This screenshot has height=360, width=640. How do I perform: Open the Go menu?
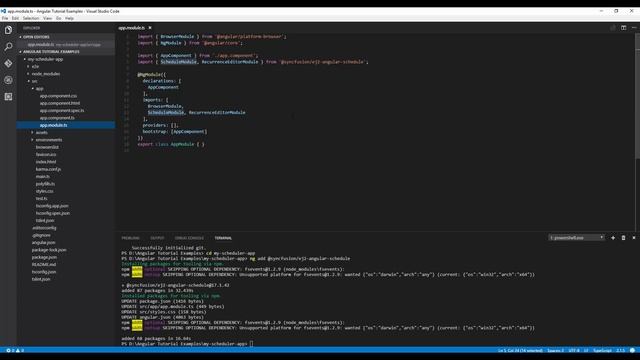(58, 18)
